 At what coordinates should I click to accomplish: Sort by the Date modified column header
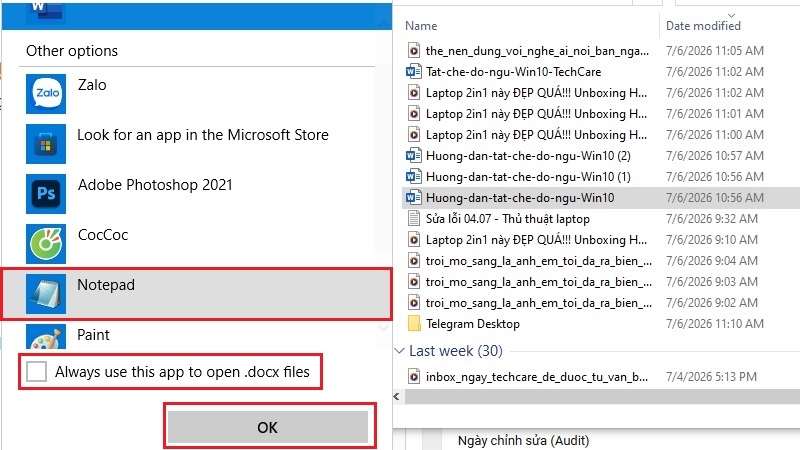pyautogui.click(x=703, y=26)
